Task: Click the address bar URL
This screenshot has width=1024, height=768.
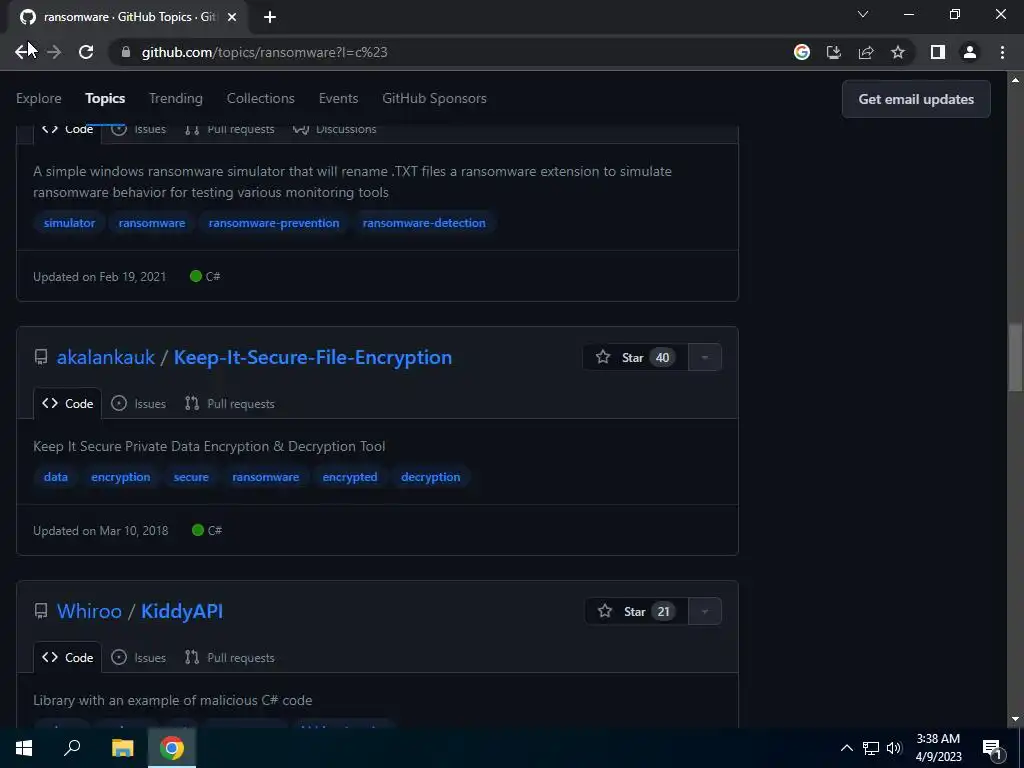Action: coord(264,52)
